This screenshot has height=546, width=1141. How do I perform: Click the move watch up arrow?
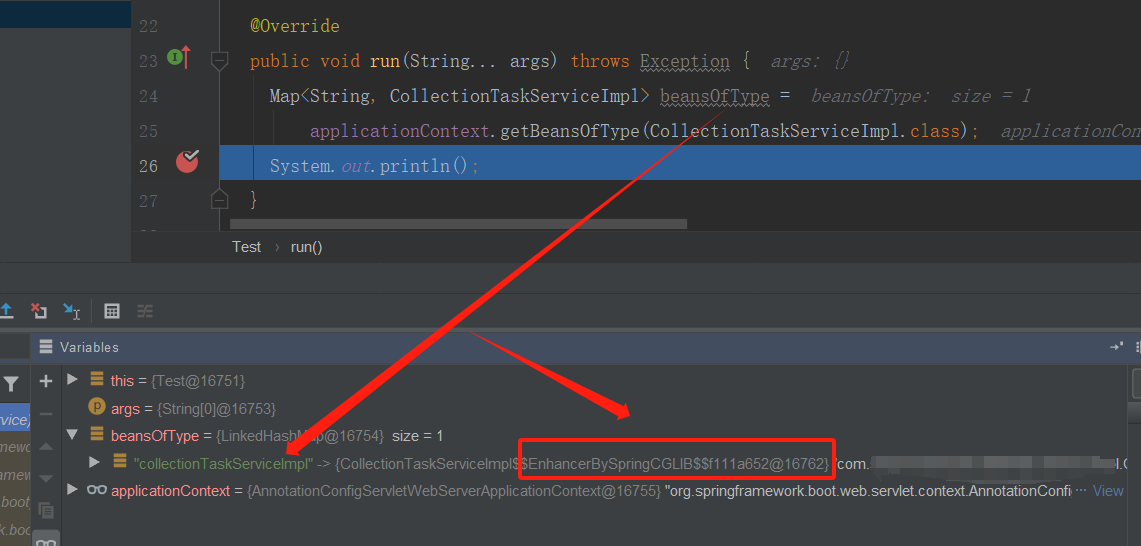pos(46,446)
